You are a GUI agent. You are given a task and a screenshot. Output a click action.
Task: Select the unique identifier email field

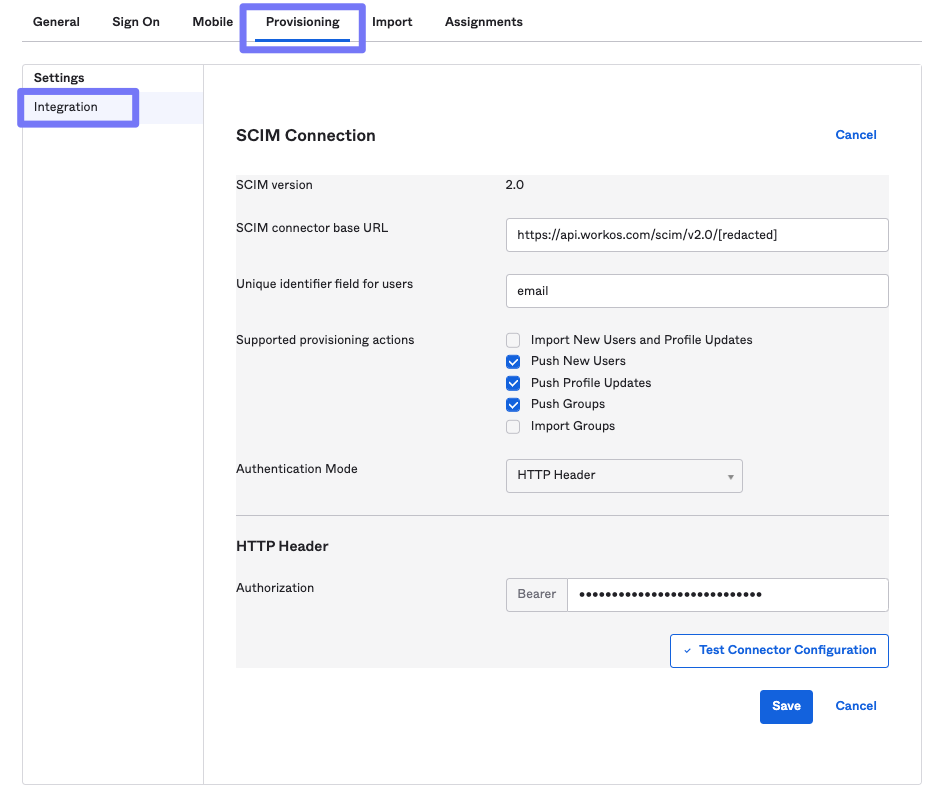(x=696, y=291)
